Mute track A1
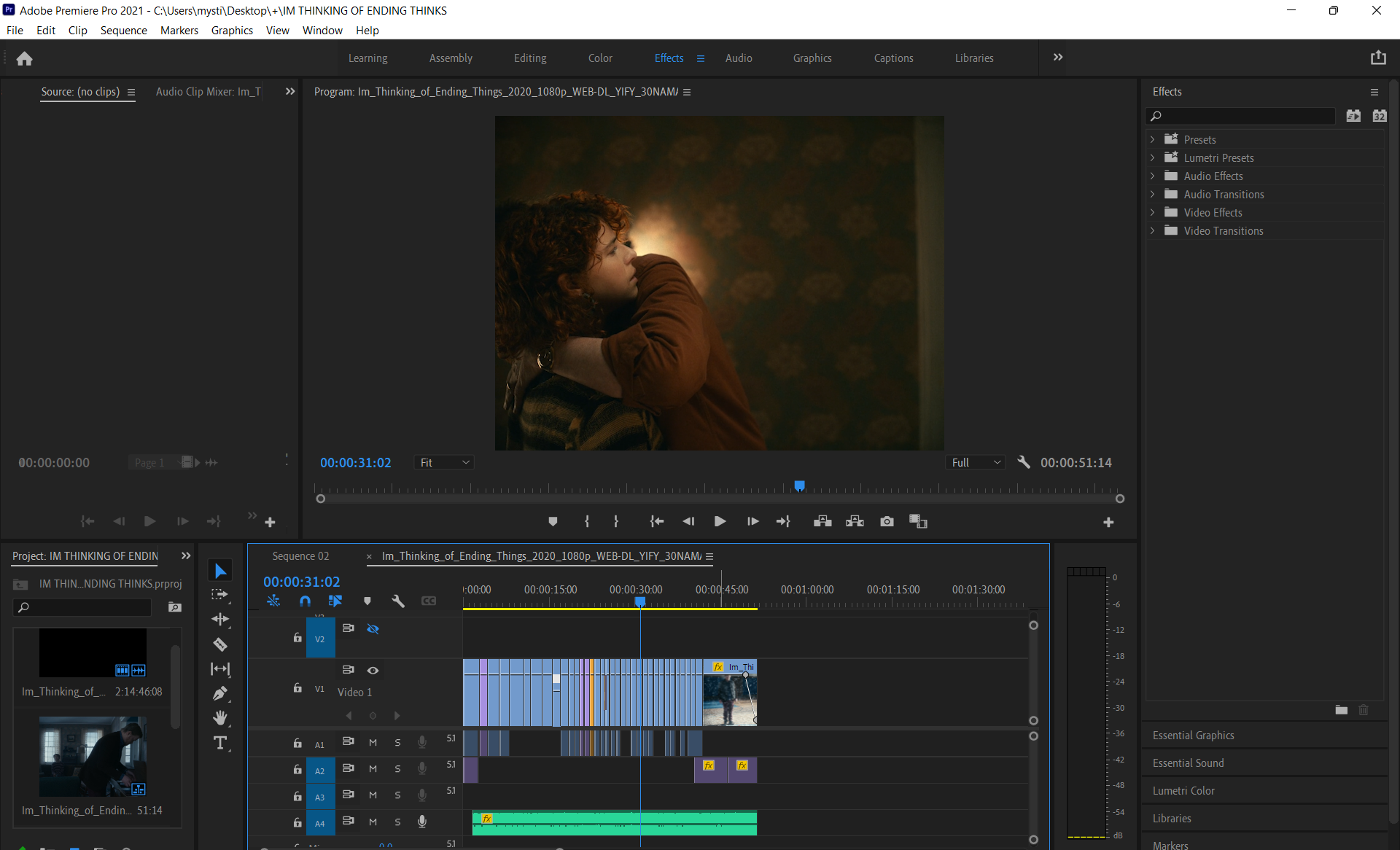The width and height of the screenshot is (1400, 850). pos(373,743)
